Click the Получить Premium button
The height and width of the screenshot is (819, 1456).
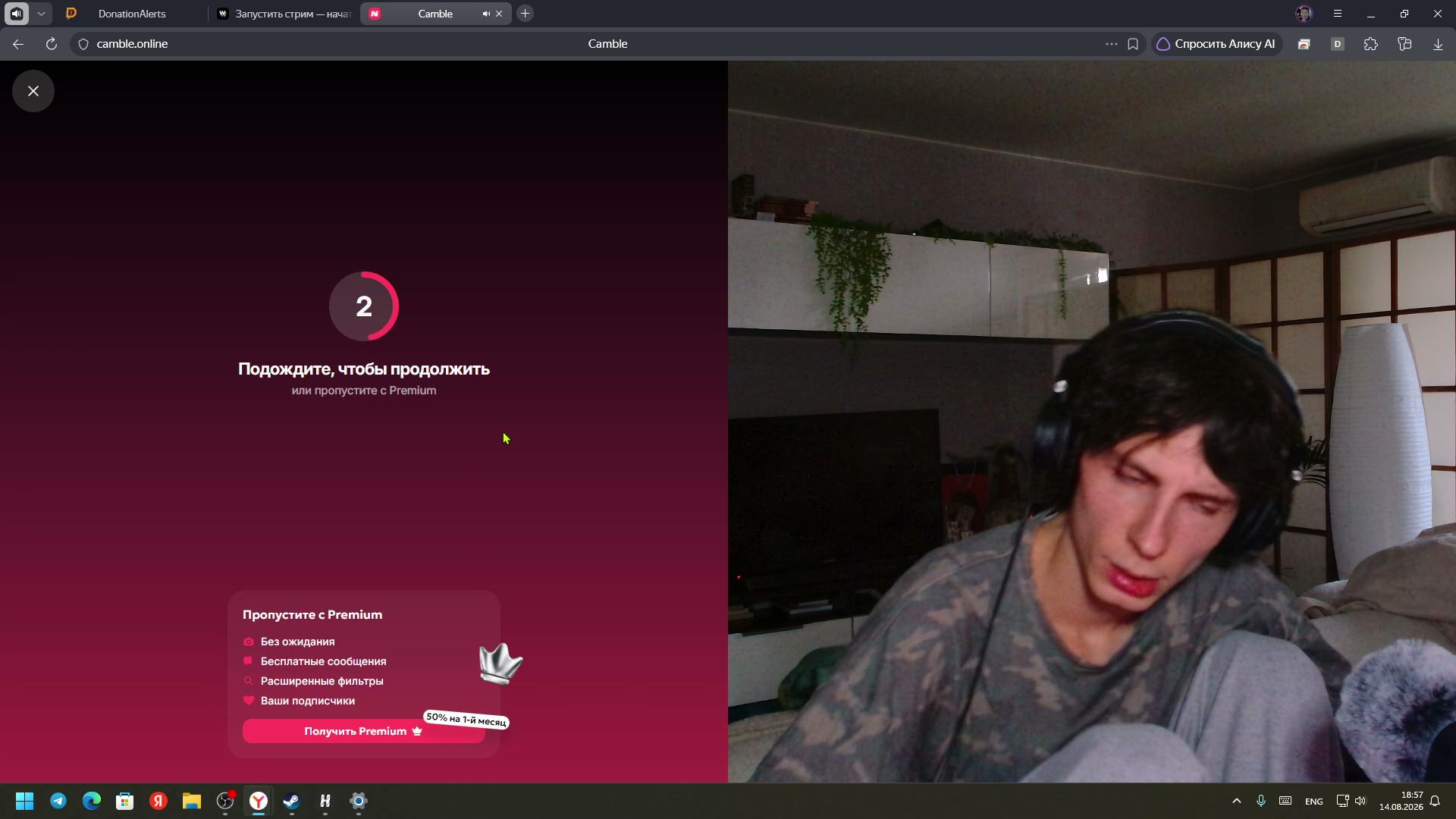tap(363, 731)
